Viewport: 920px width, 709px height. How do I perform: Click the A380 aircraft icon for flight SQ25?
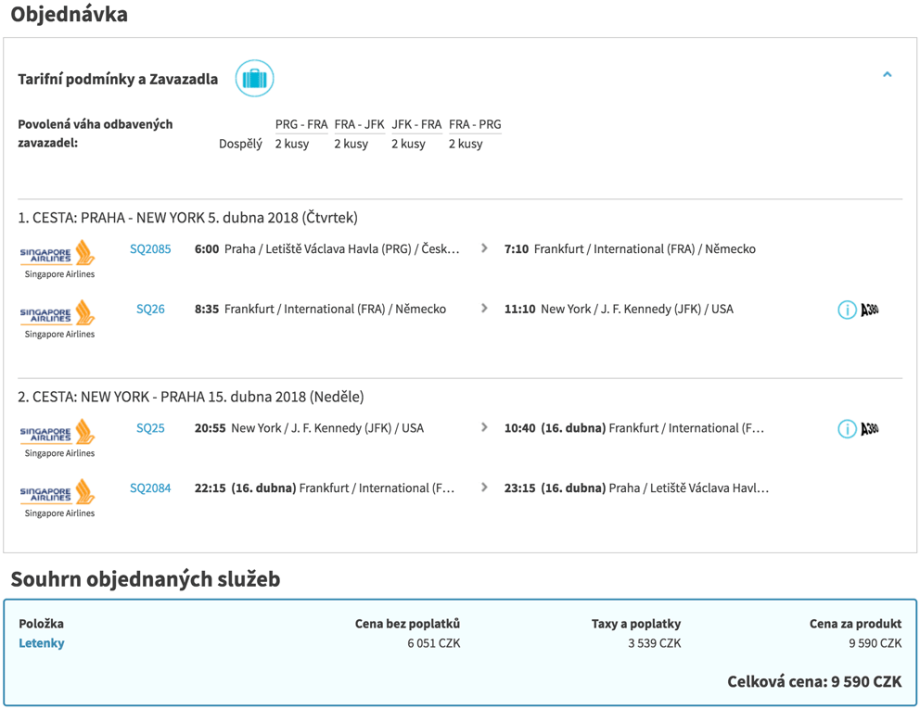point(870,429)
